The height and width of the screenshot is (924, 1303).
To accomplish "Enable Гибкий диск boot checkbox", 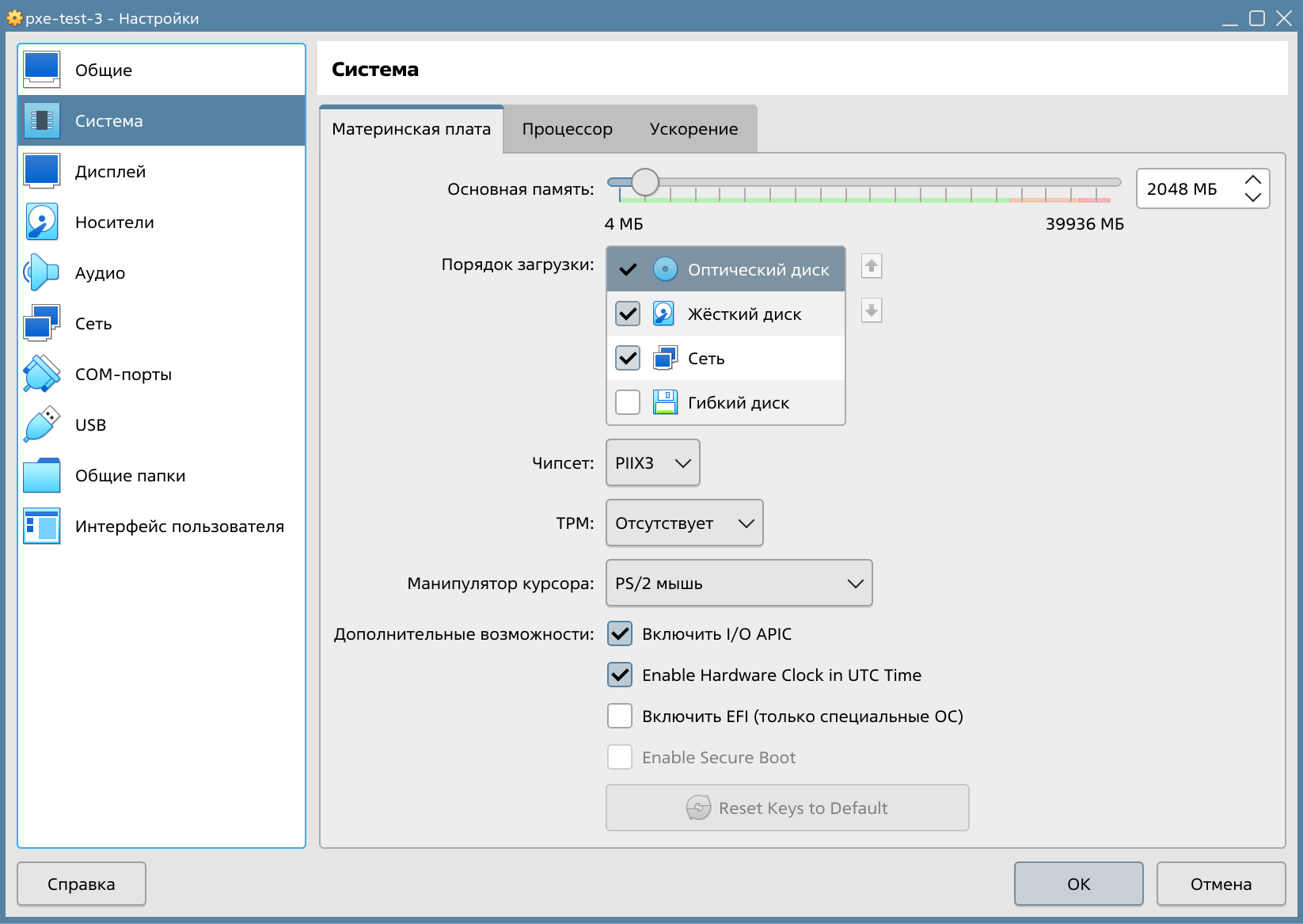I will click(x=628, y=402).
